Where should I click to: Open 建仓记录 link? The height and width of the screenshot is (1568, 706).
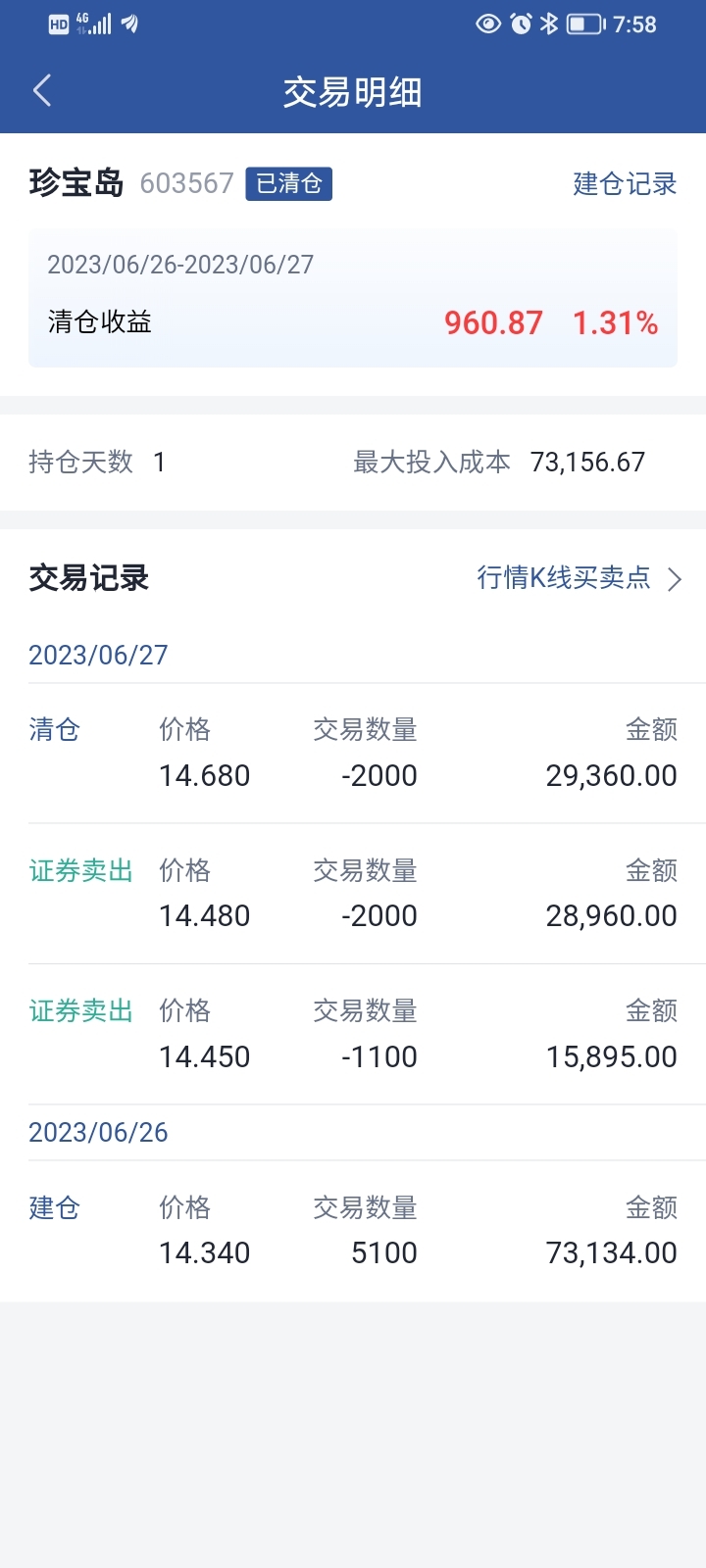(625, 183)
